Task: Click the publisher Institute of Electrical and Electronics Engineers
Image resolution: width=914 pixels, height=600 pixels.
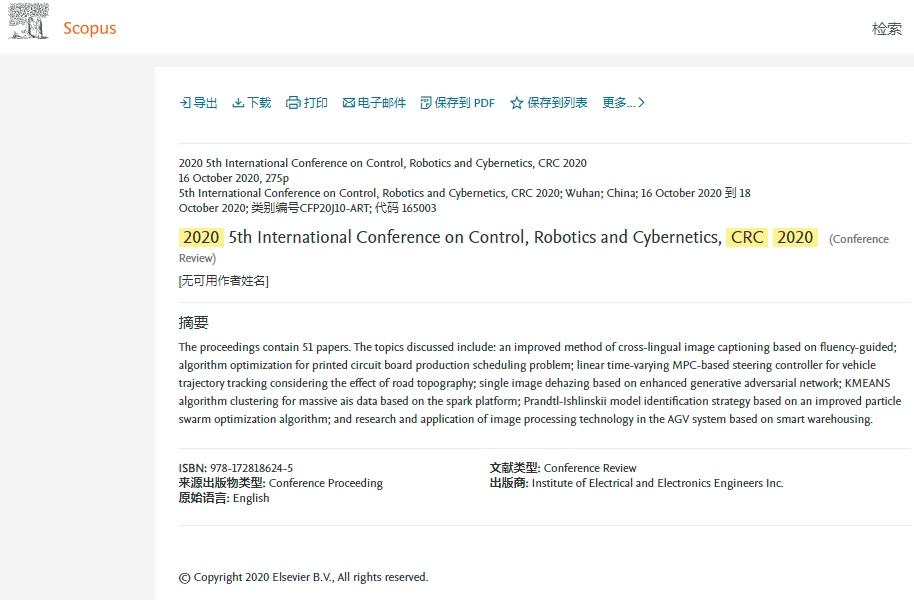Action: click(x=658, y=483)
